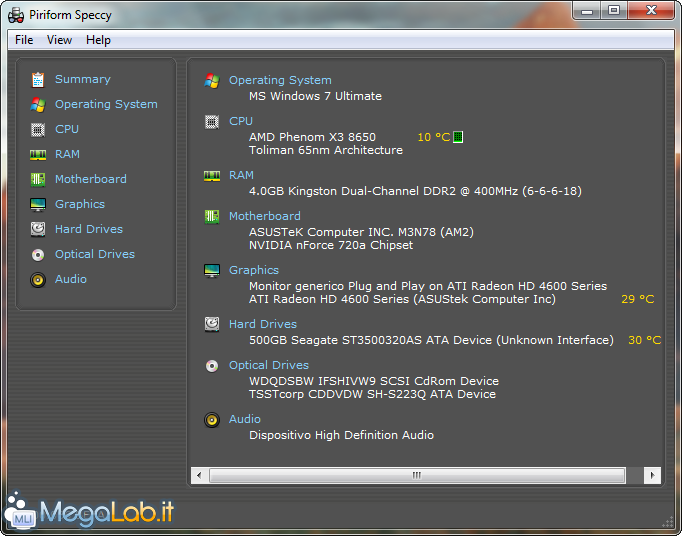Image resolution: width=682 pixels, height=536 pixels.
Task: Click the CPU temperature value 10 °C
Action: [434, 137]
